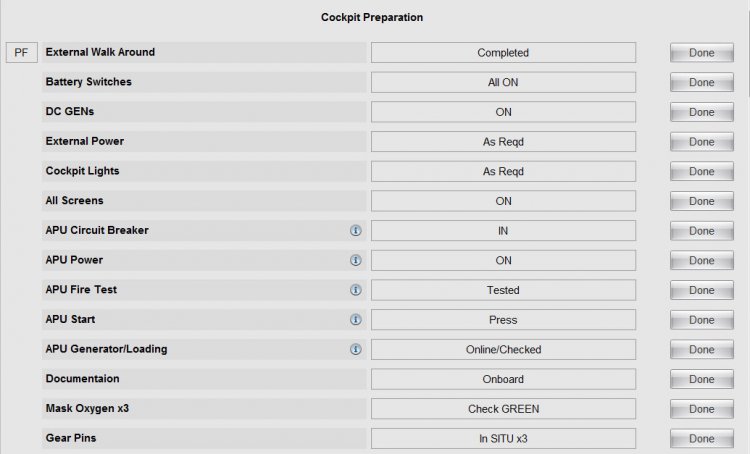
Task: Click Done for Mask Oxygen x3
Action: 702,409
